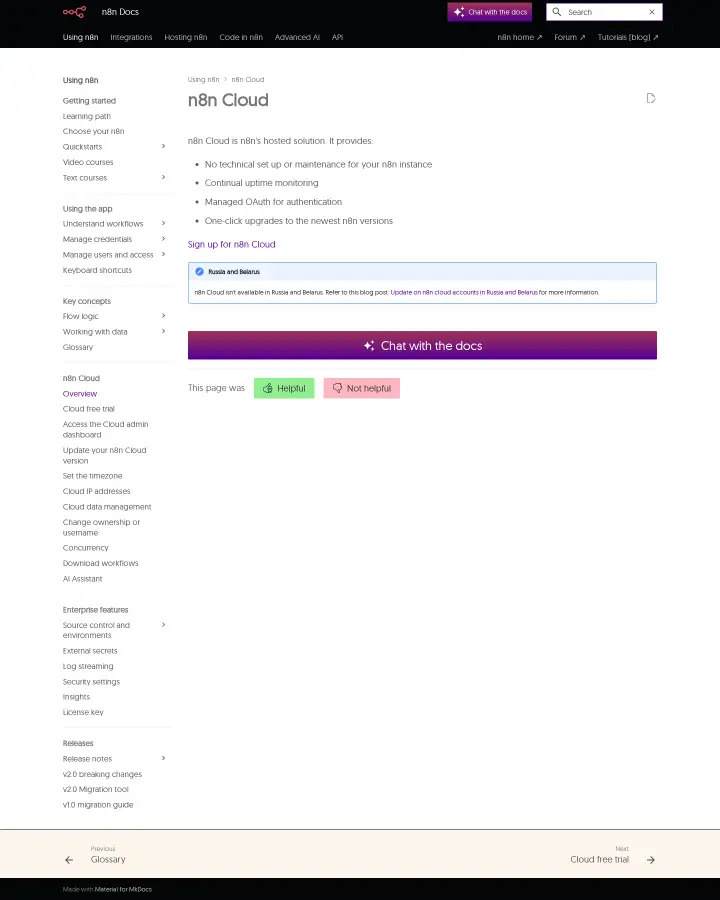
Task: Mark the page as Not helpful
Action: [x=362, y=389]
